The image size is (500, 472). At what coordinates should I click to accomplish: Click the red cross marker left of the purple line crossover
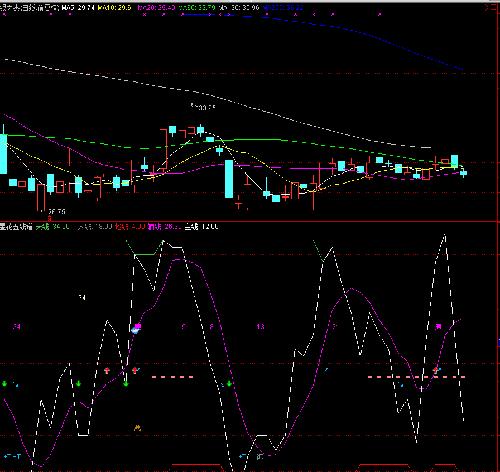click(107, 370)
